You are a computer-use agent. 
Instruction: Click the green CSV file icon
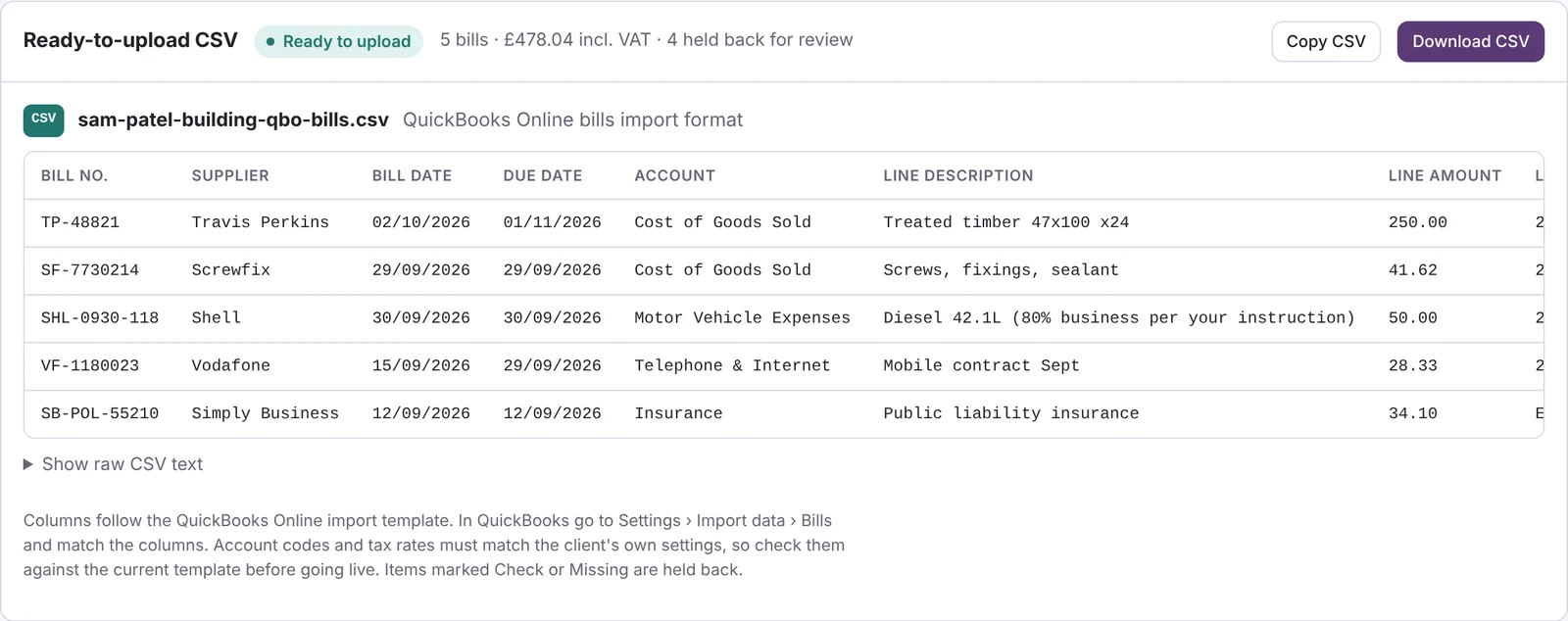coord(44,119)
